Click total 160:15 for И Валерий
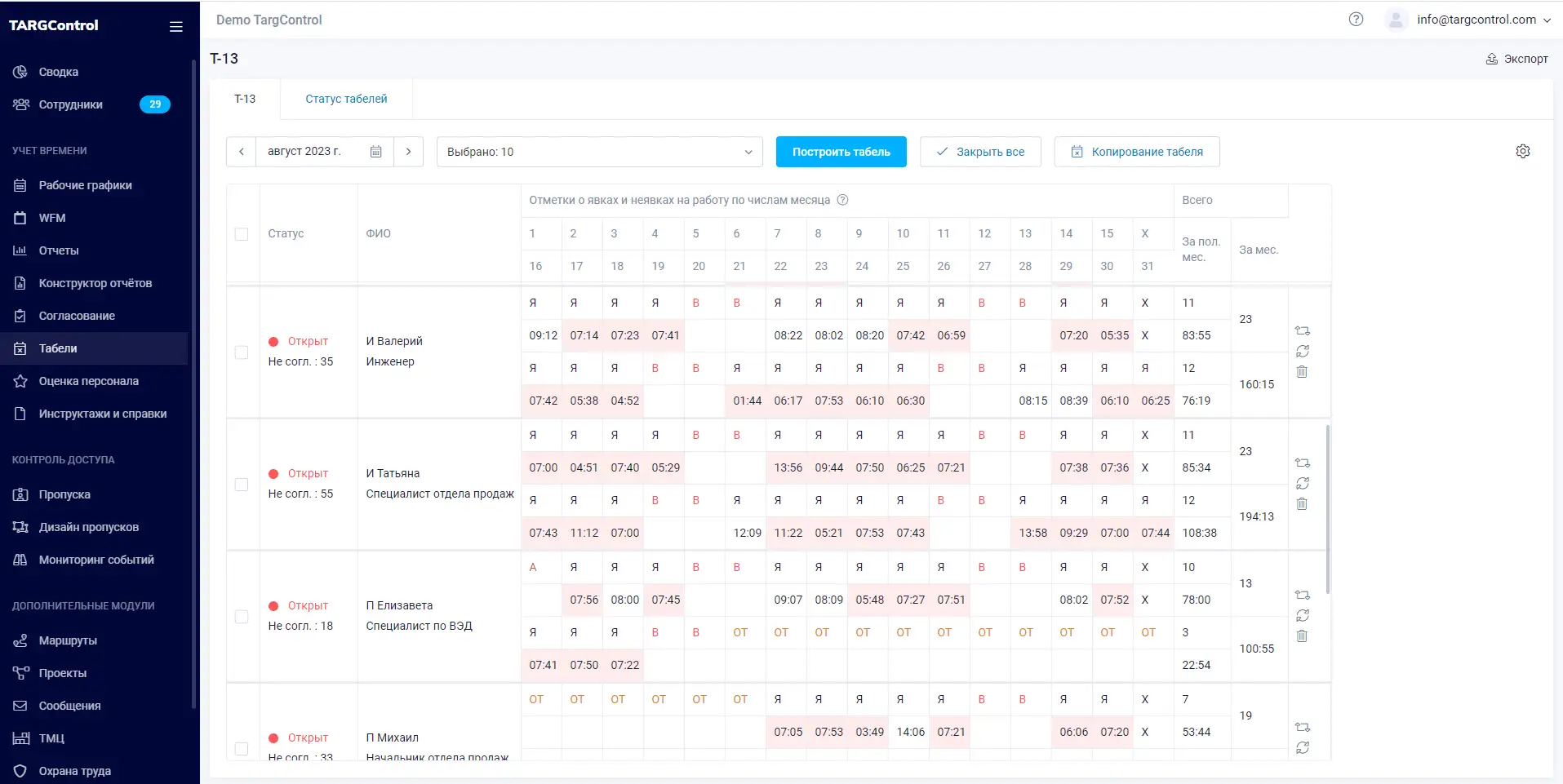The width and height of the screenshot is (1563, 784). (x=1257, y=384)
